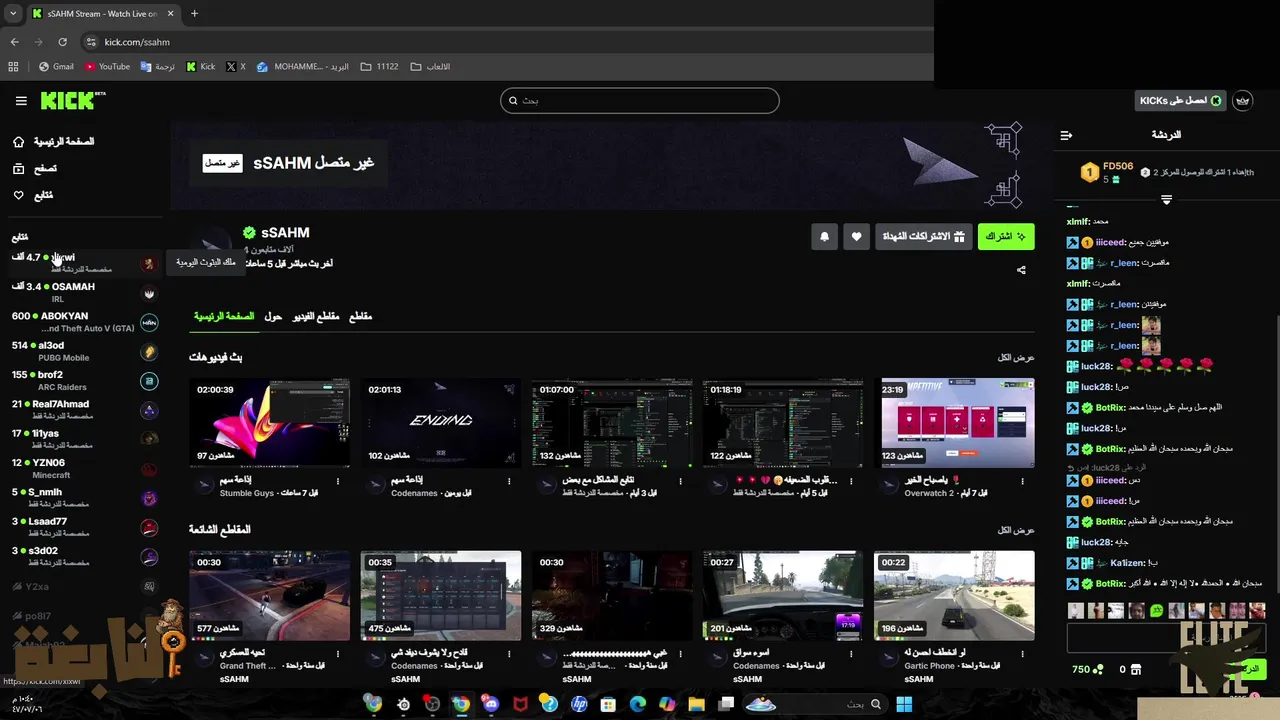Open the Overwatch 2 video thumbnail

pos(954,423)
